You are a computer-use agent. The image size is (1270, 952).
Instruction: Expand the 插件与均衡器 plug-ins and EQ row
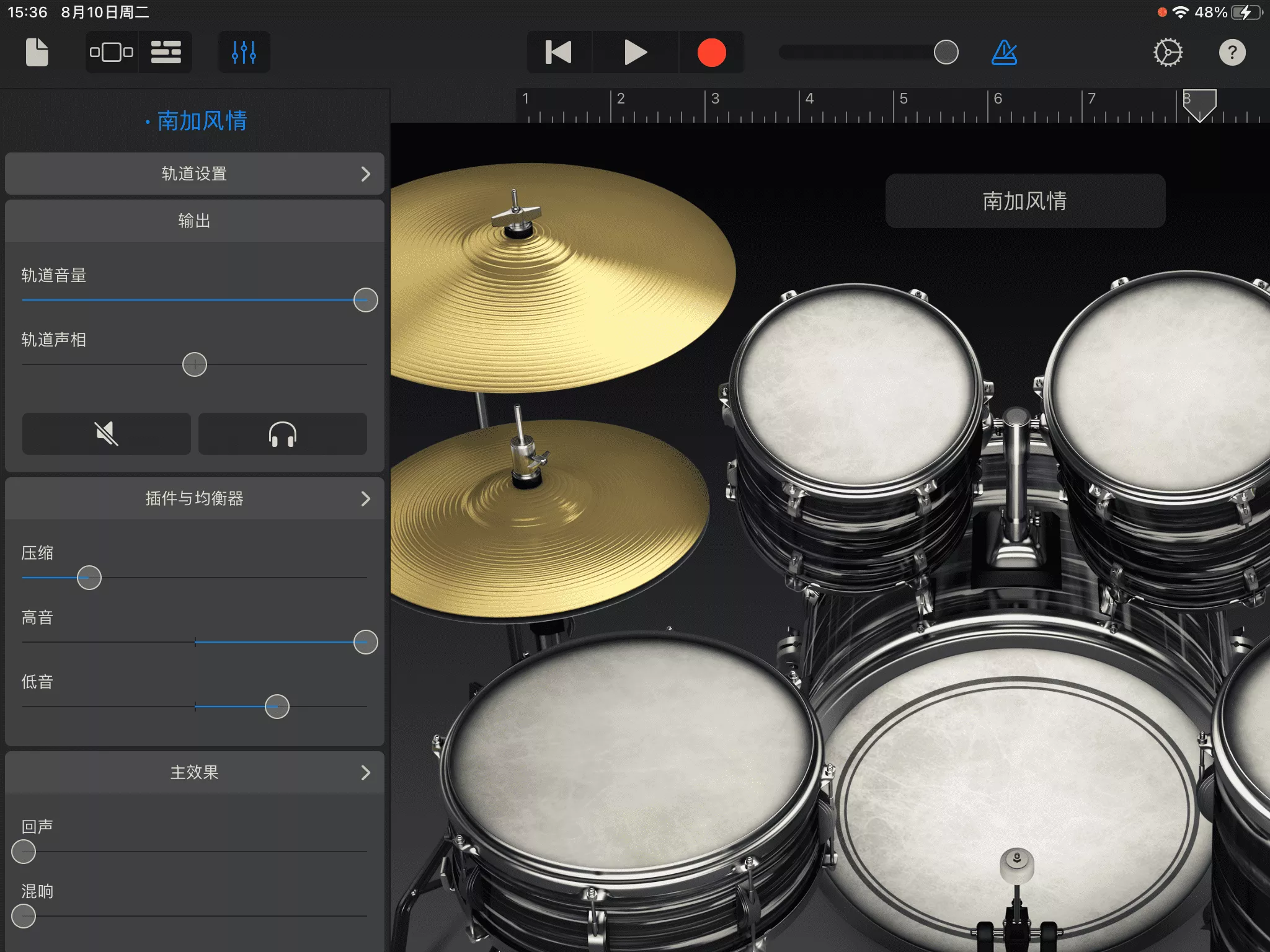195,498
